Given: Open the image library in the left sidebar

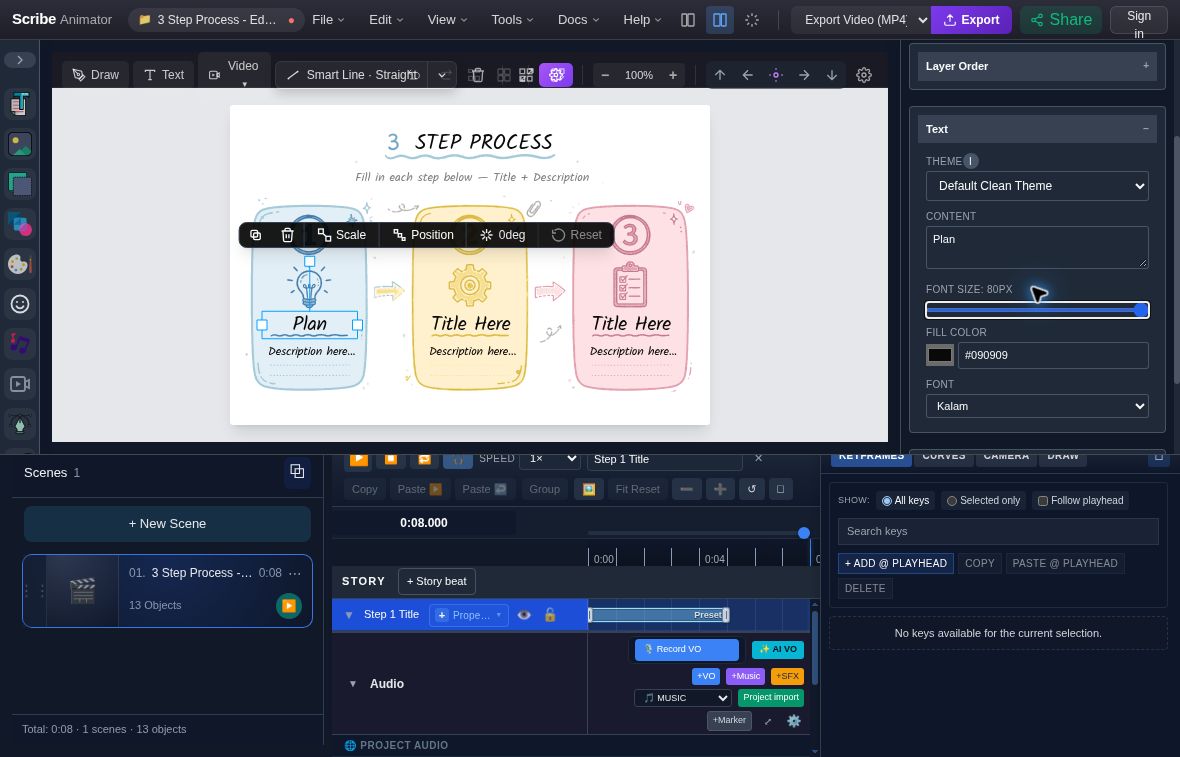Looking at the screenshot, I should tap(20, 144).
